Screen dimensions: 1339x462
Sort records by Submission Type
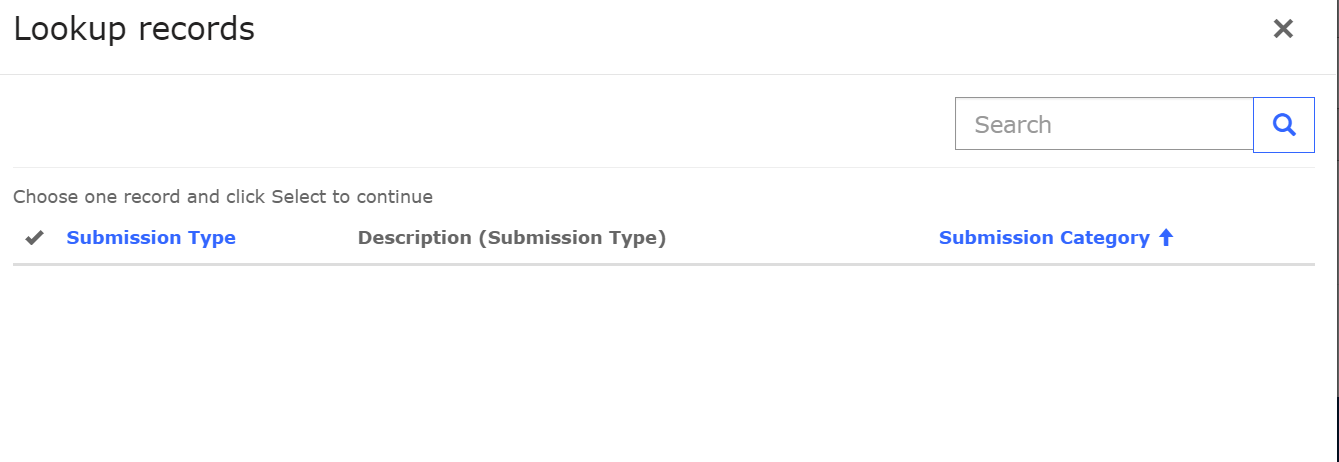click(151, 238)
